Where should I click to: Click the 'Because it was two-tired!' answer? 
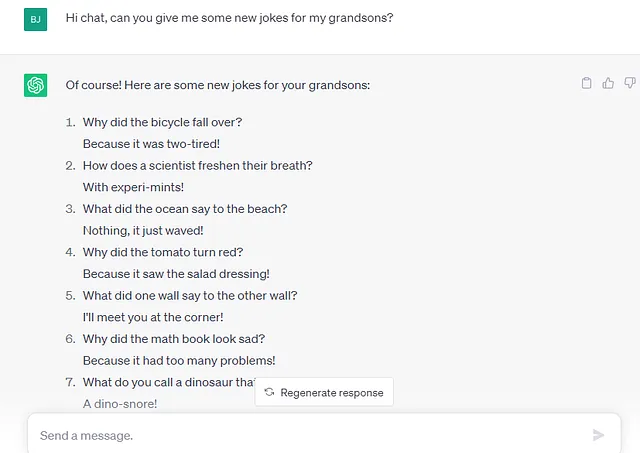tap(151, 144)
